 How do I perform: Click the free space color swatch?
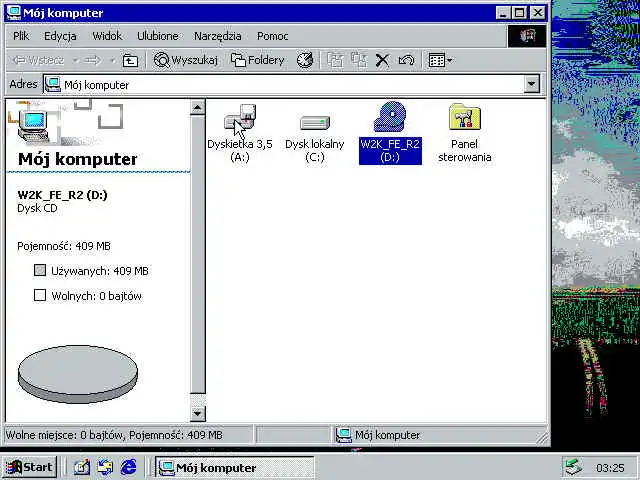40,295
